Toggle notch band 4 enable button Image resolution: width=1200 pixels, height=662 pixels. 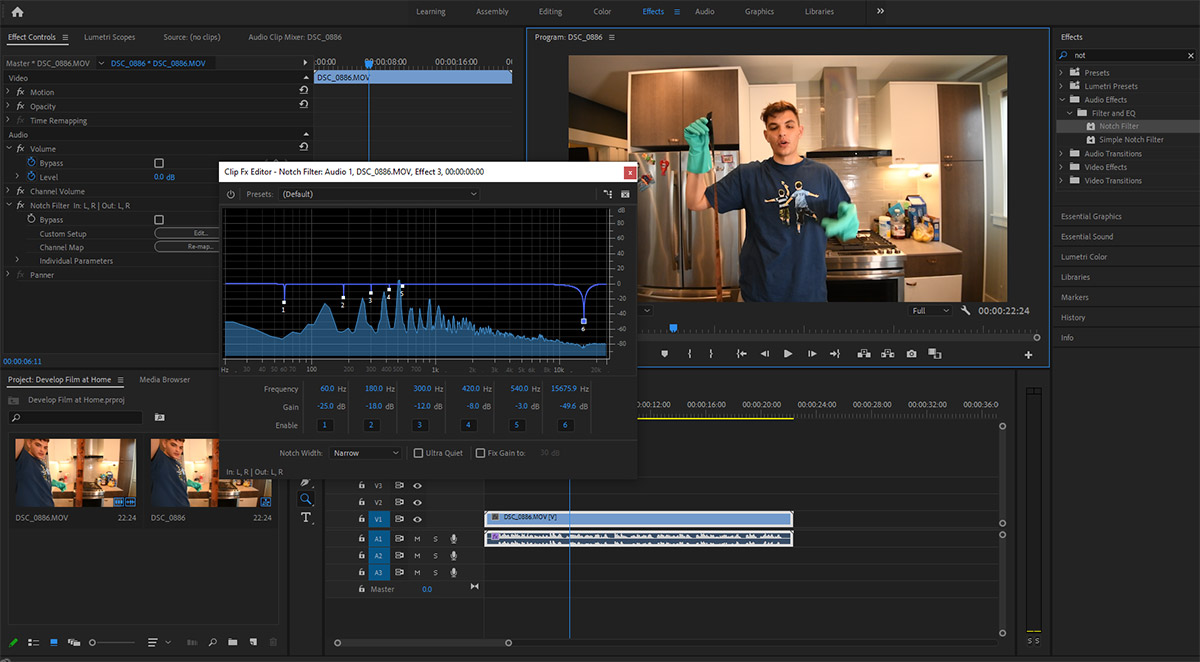click(x=468, y=425)
